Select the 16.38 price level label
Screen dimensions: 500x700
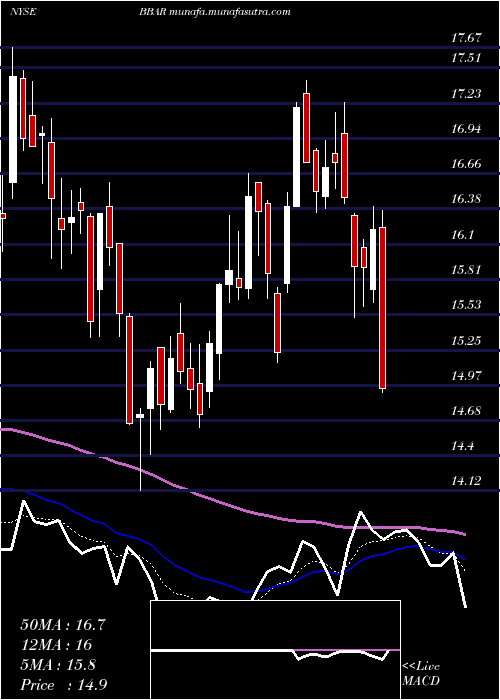point(466,199)
